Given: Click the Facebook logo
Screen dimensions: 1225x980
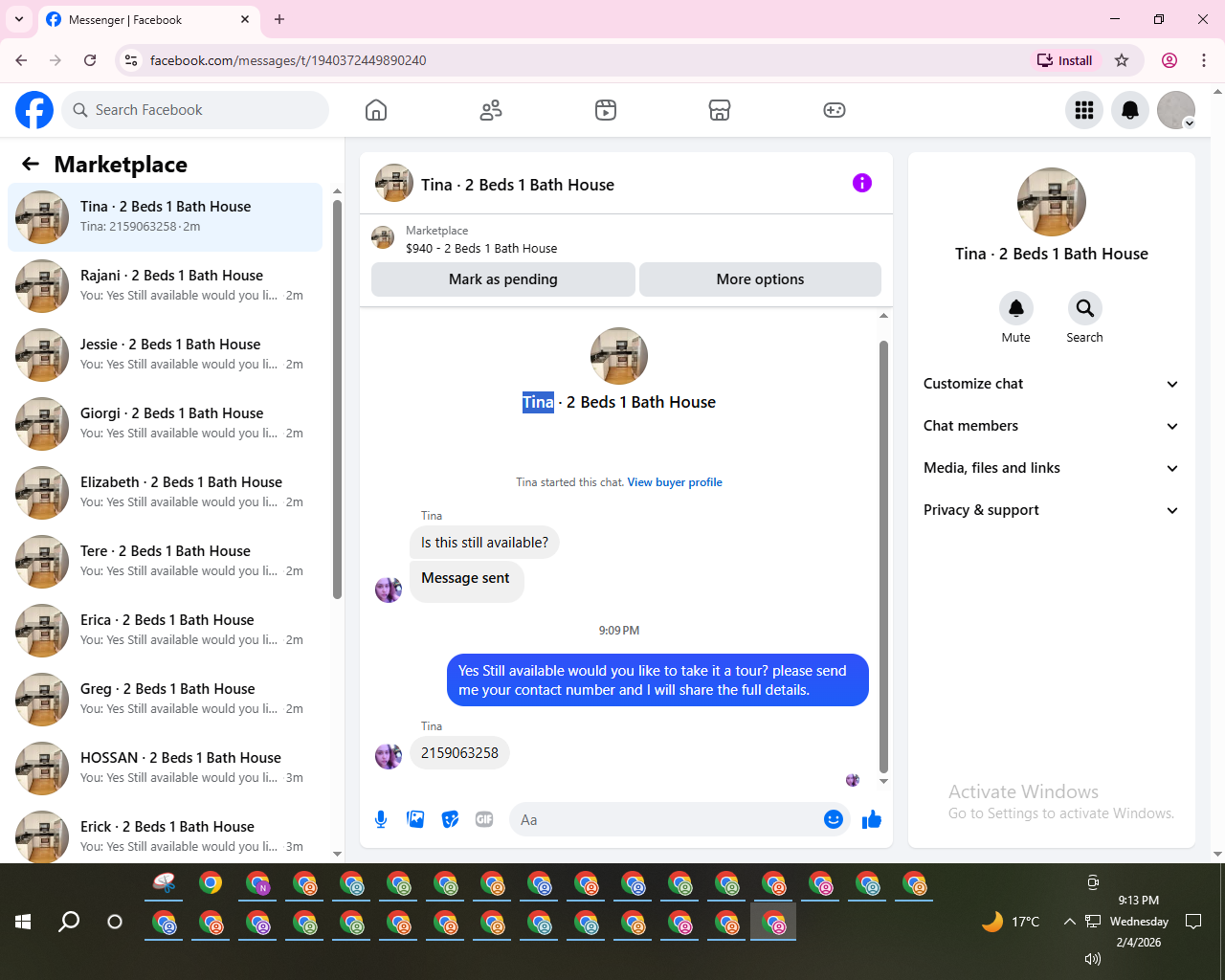Looking at the screenshot, I should pos(34,110).
